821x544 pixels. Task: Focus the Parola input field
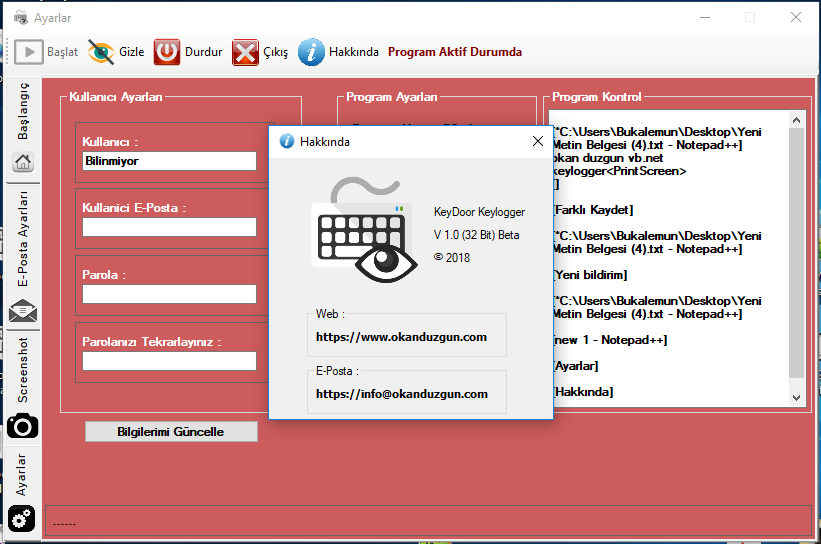click(170, 294)
